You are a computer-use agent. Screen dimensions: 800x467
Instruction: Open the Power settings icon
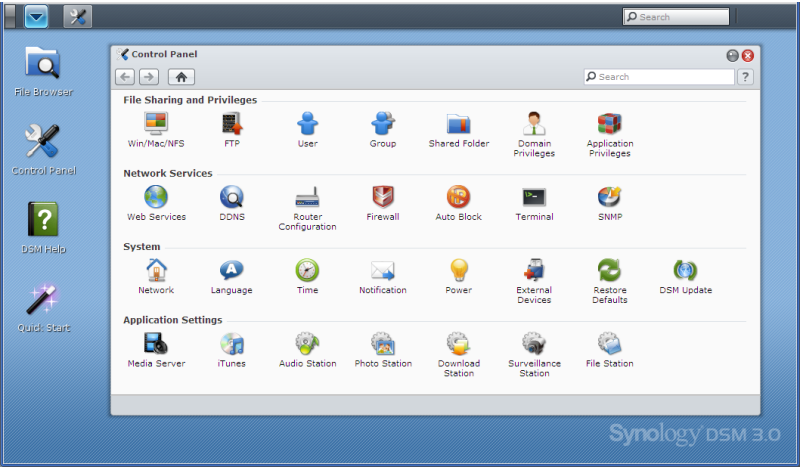[x=459, y=270]
